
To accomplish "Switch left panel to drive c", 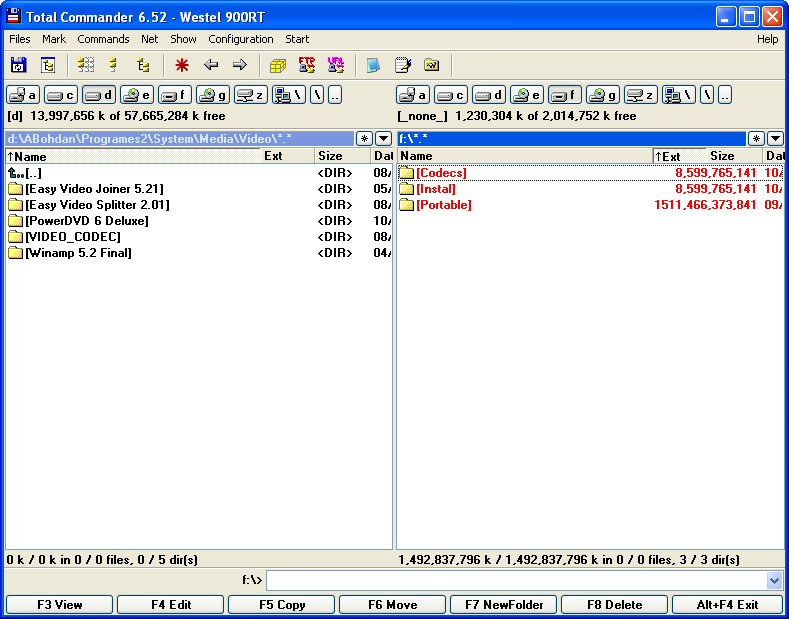I will pos(61,95).
